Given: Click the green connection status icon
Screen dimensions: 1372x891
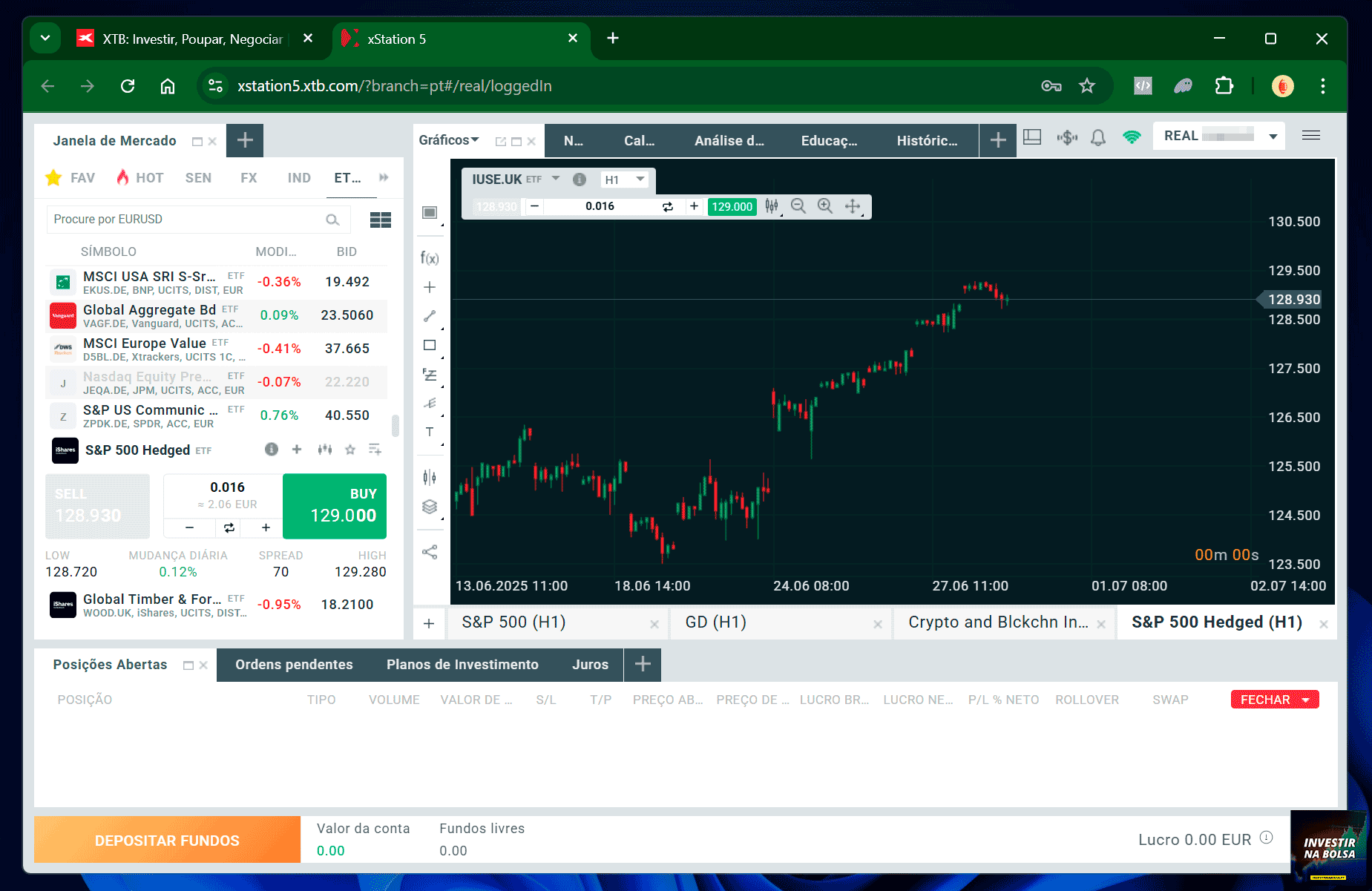Looking at the screenshot, I should pyautogui.click(x=1132, y=137).
